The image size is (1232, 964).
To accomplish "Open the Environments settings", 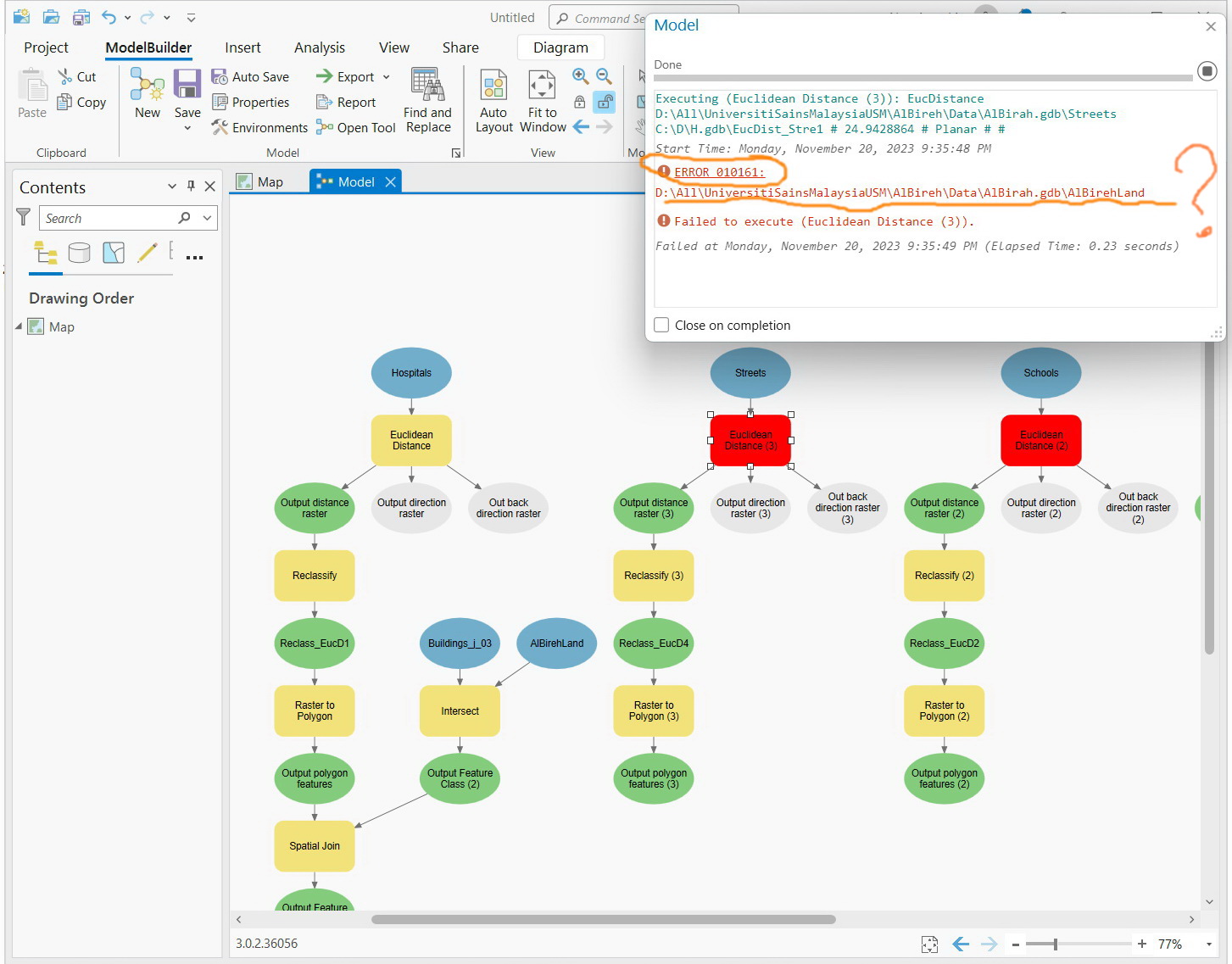I will [x=259, y=127].
